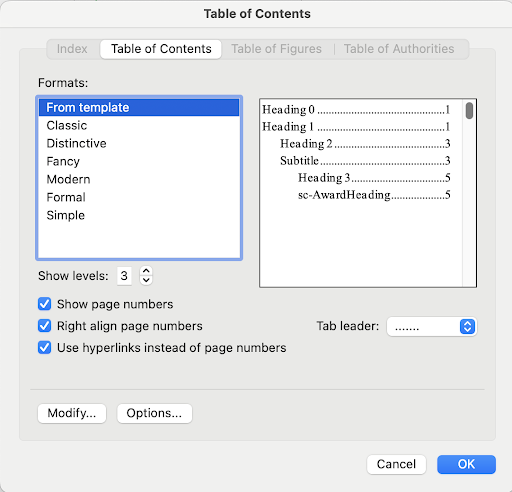Image resolution: width=512 pixels, height=492 pixels.
Task: Click the Modify... button
Action: (x=72, y=413)
